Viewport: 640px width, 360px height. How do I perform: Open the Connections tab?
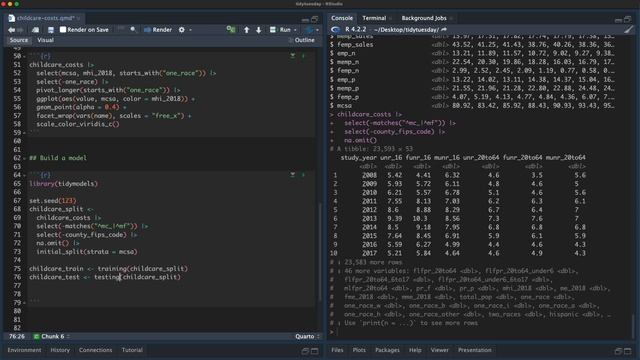[96, 350]
